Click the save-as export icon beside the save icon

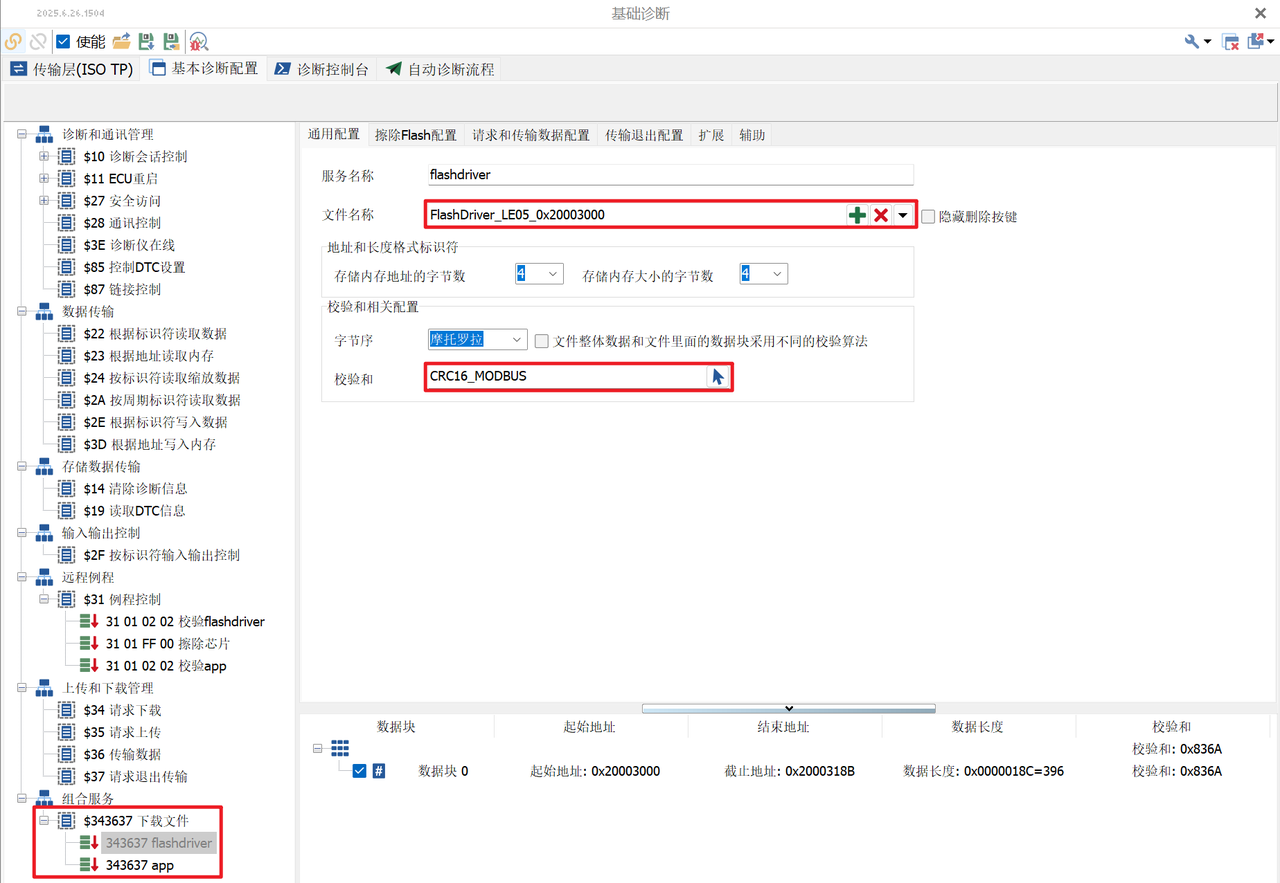click(171, 41)
